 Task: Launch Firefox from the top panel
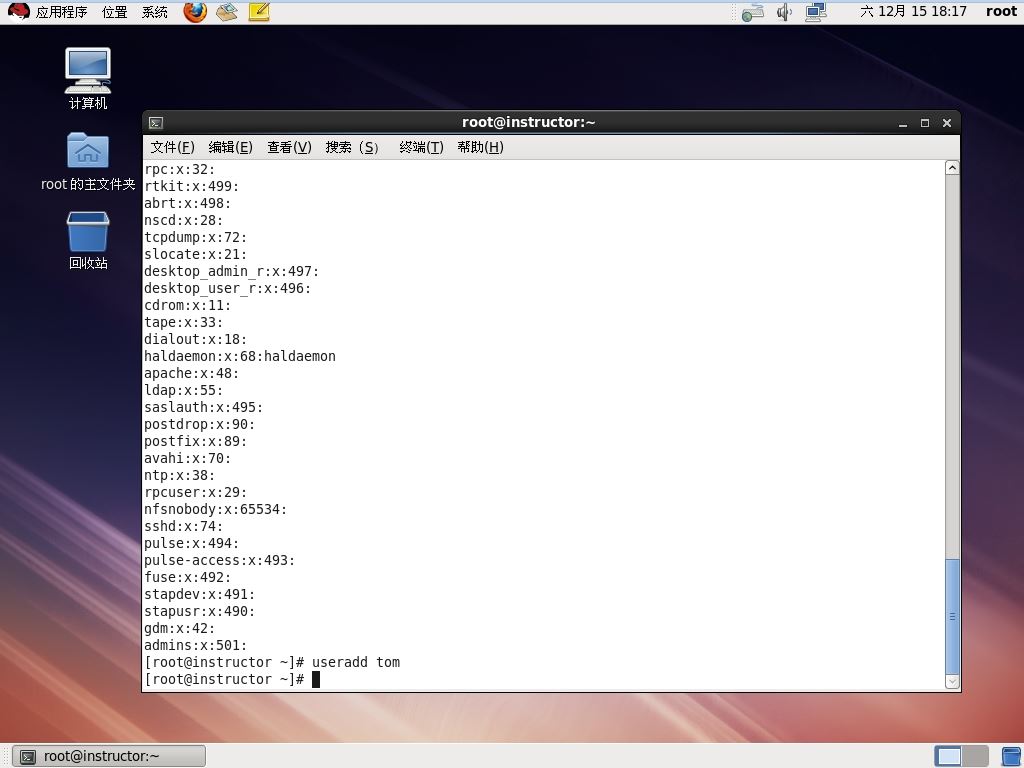click(195, 12)
